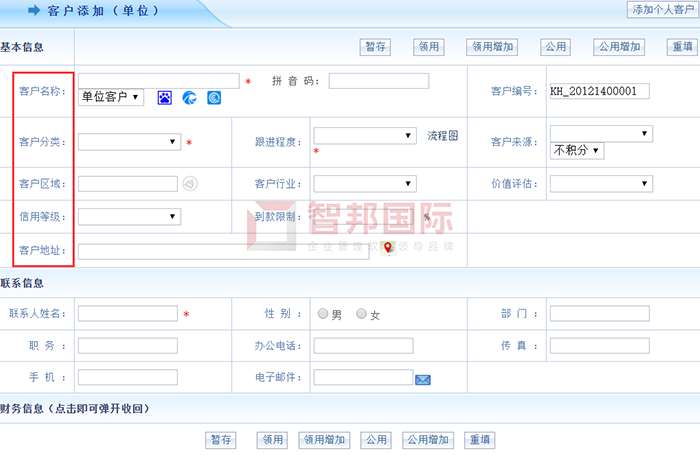This screenshot has width=700, height=455.
Task: Expand the 客户行业 dropdown
Action: 365,184
